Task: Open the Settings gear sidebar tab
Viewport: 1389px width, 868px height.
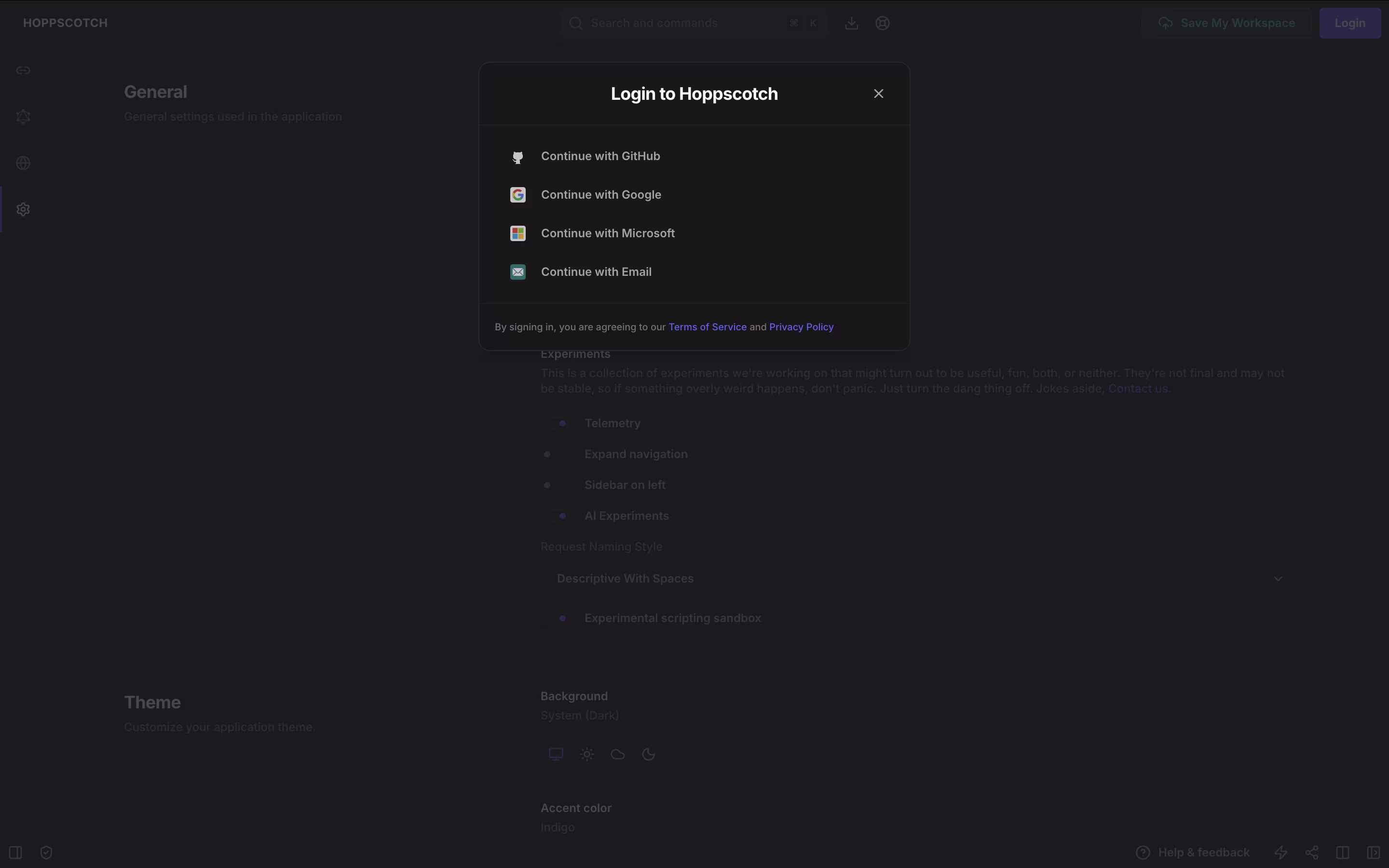Action: tap(23, 210)
